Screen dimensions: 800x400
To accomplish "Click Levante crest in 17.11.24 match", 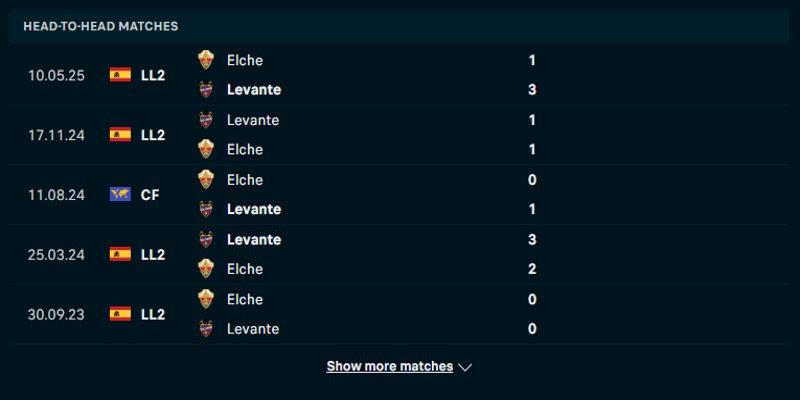I will pyautogui.click(x=206, y=120).
